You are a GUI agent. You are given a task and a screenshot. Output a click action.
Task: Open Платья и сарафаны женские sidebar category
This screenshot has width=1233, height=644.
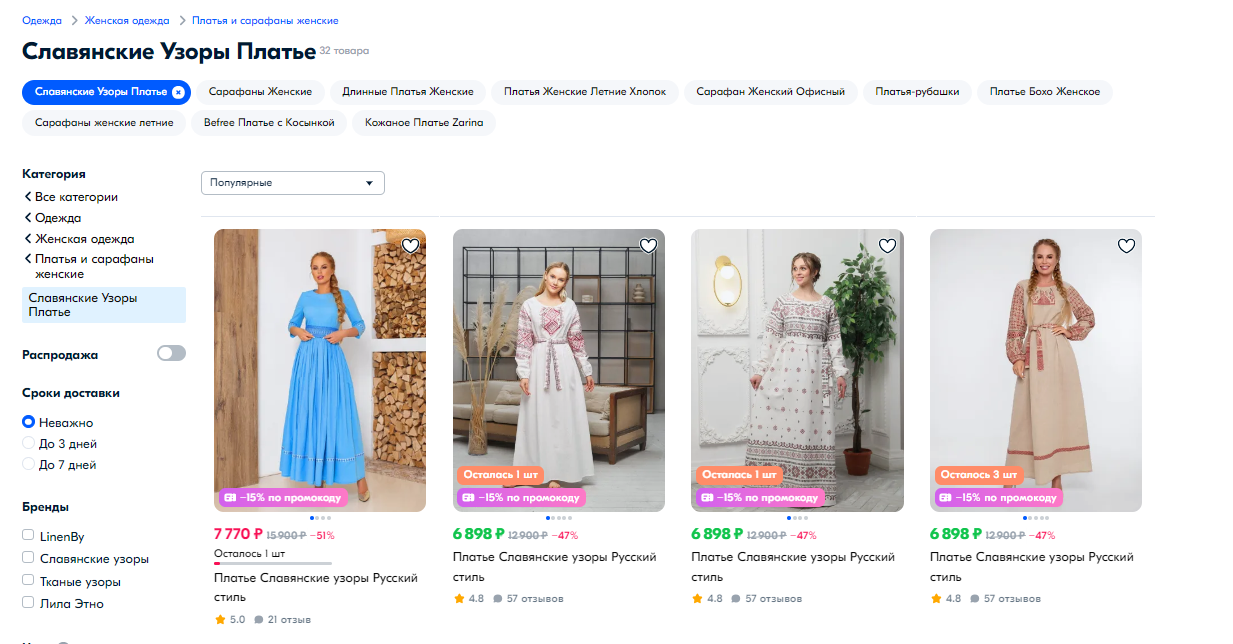(x=94, y=266)
